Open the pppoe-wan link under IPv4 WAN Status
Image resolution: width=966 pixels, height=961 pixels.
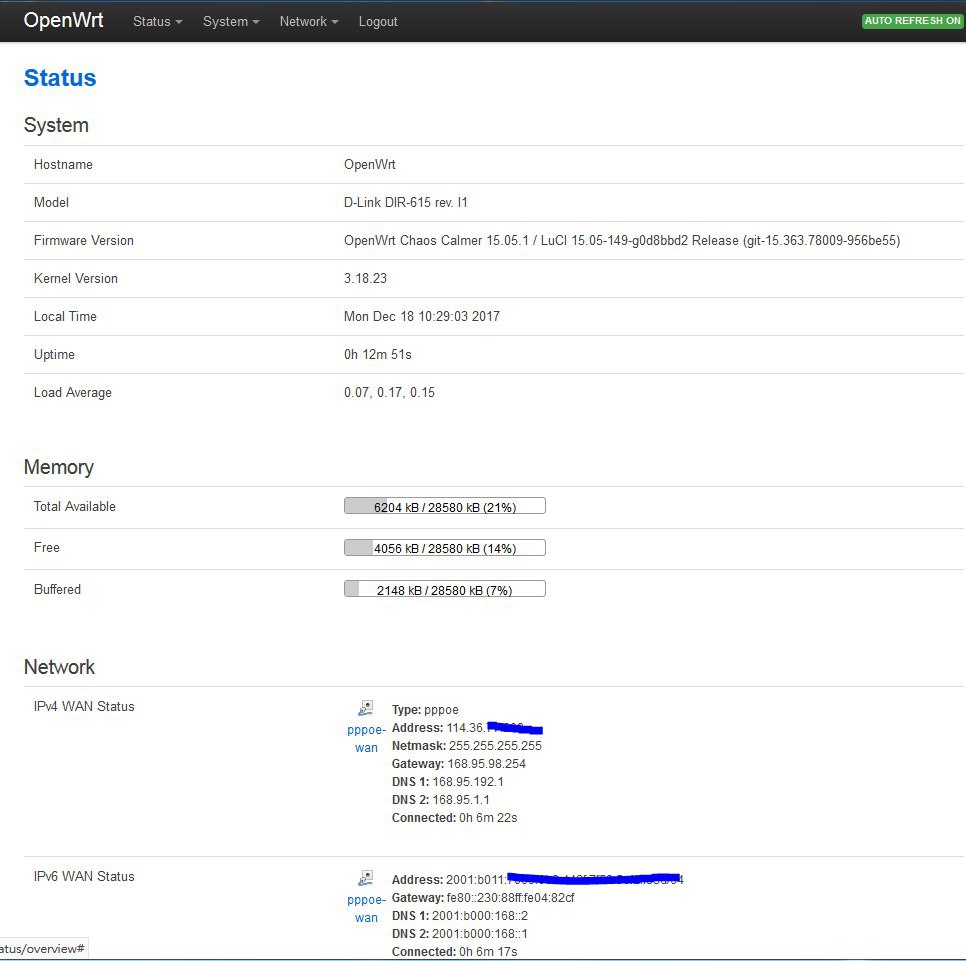[366, 739]
